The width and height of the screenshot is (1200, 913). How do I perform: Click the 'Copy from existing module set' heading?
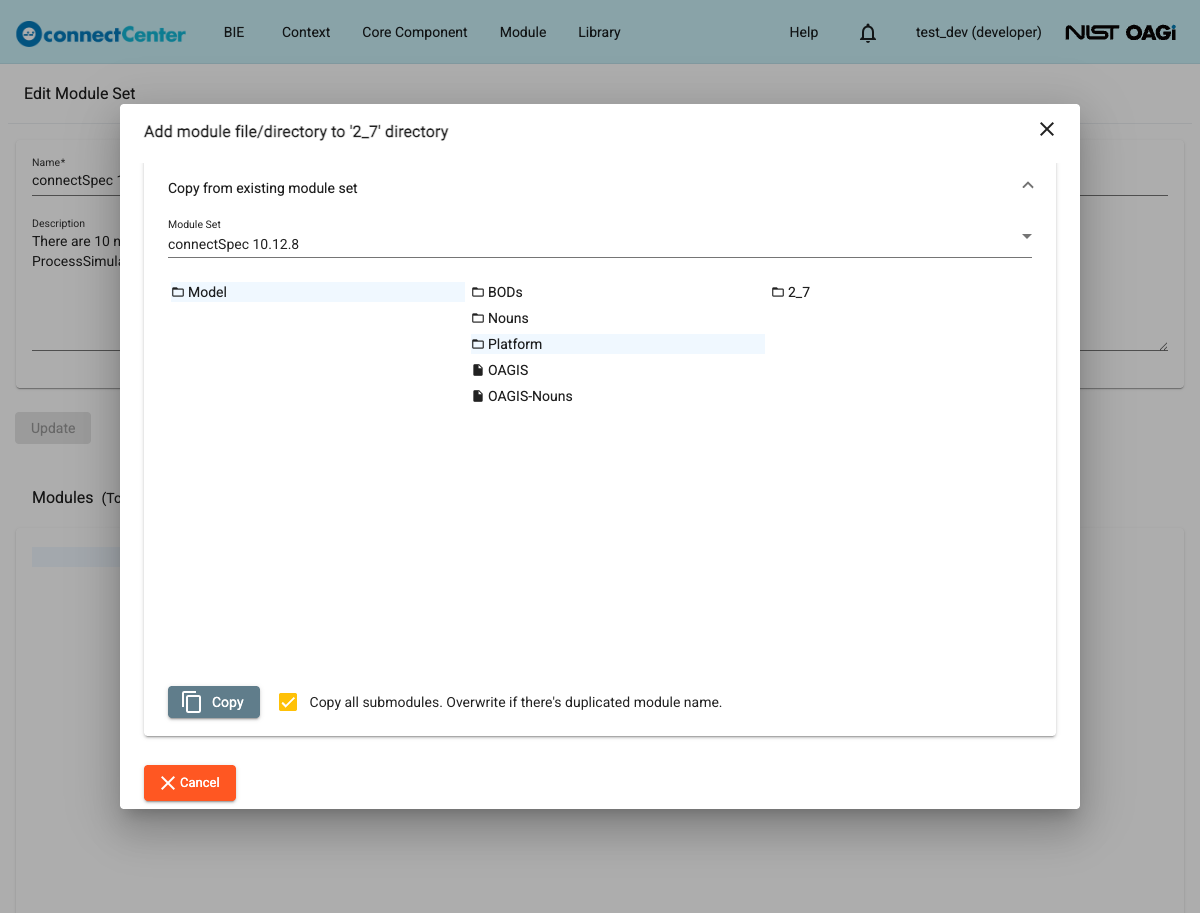pos(263,188)
